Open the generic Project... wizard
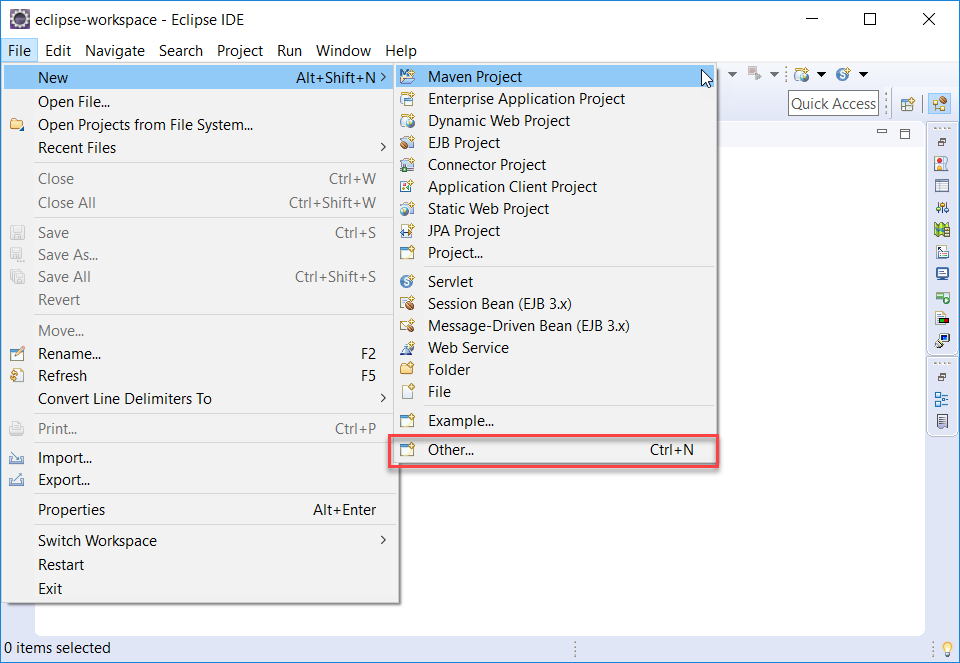 (x=555, y=253)
